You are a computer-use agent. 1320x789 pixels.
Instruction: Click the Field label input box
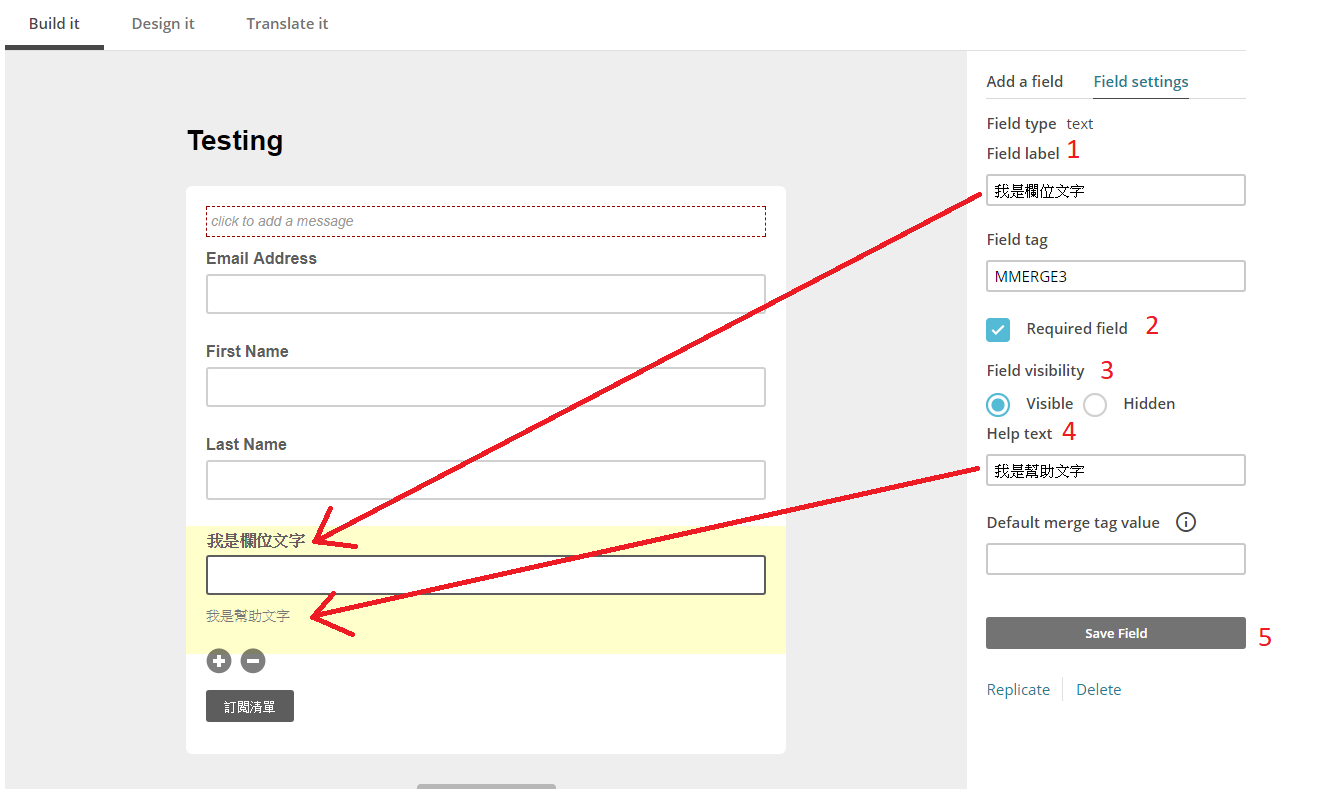point(1116,190)
